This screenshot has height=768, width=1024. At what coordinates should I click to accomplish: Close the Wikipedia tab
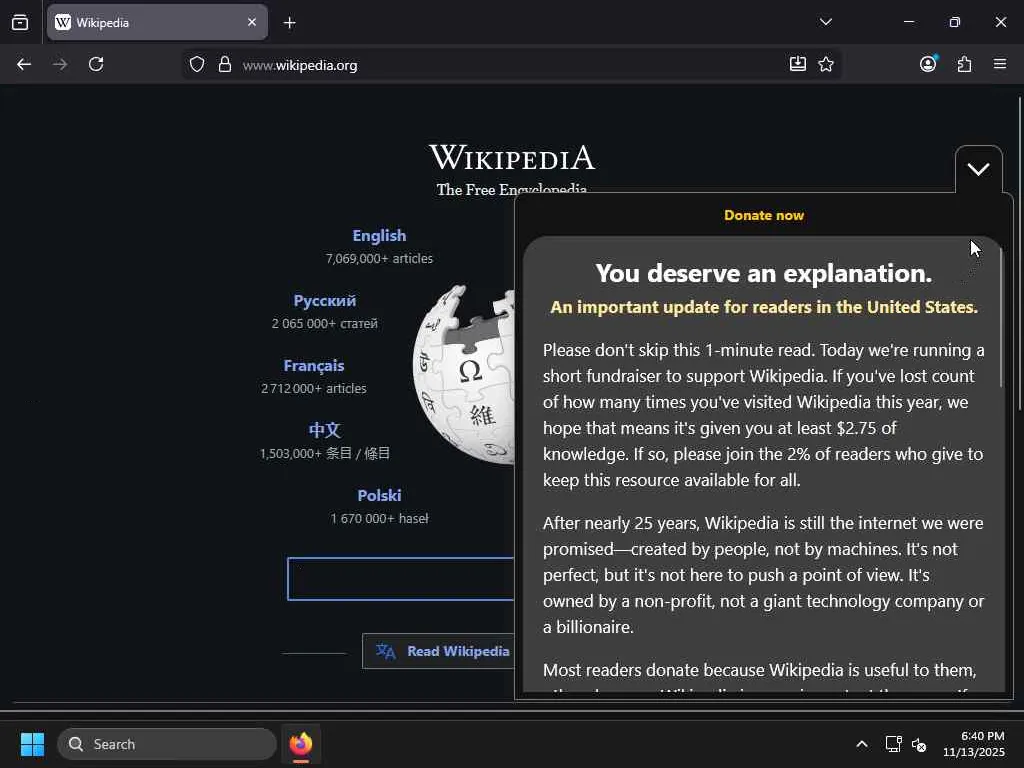[x=251, y=22]
